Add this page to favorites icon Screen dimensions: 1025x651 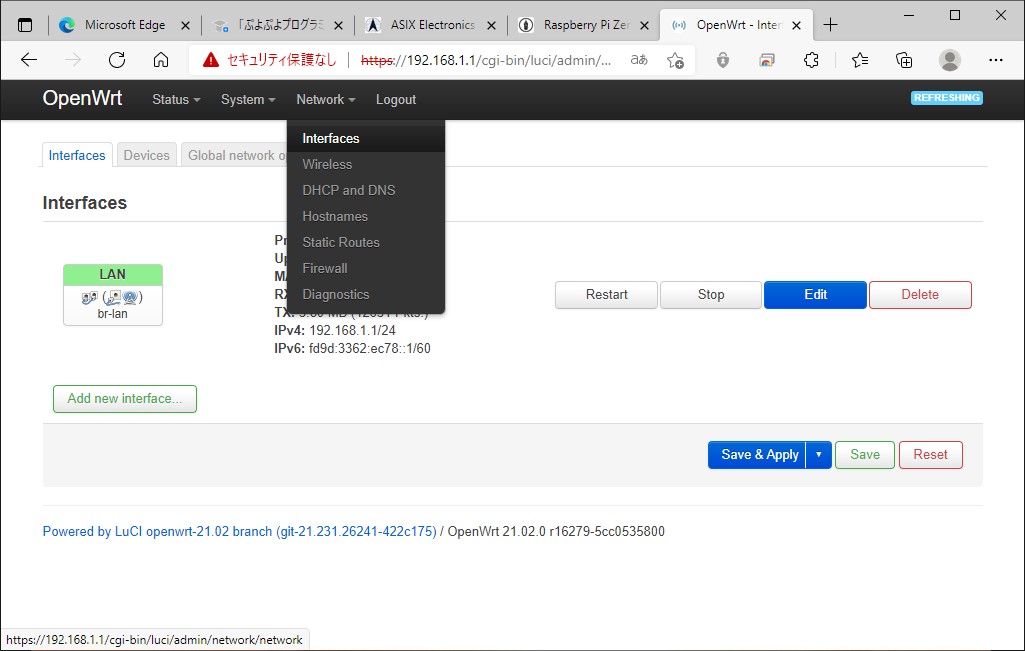point(675,60)
